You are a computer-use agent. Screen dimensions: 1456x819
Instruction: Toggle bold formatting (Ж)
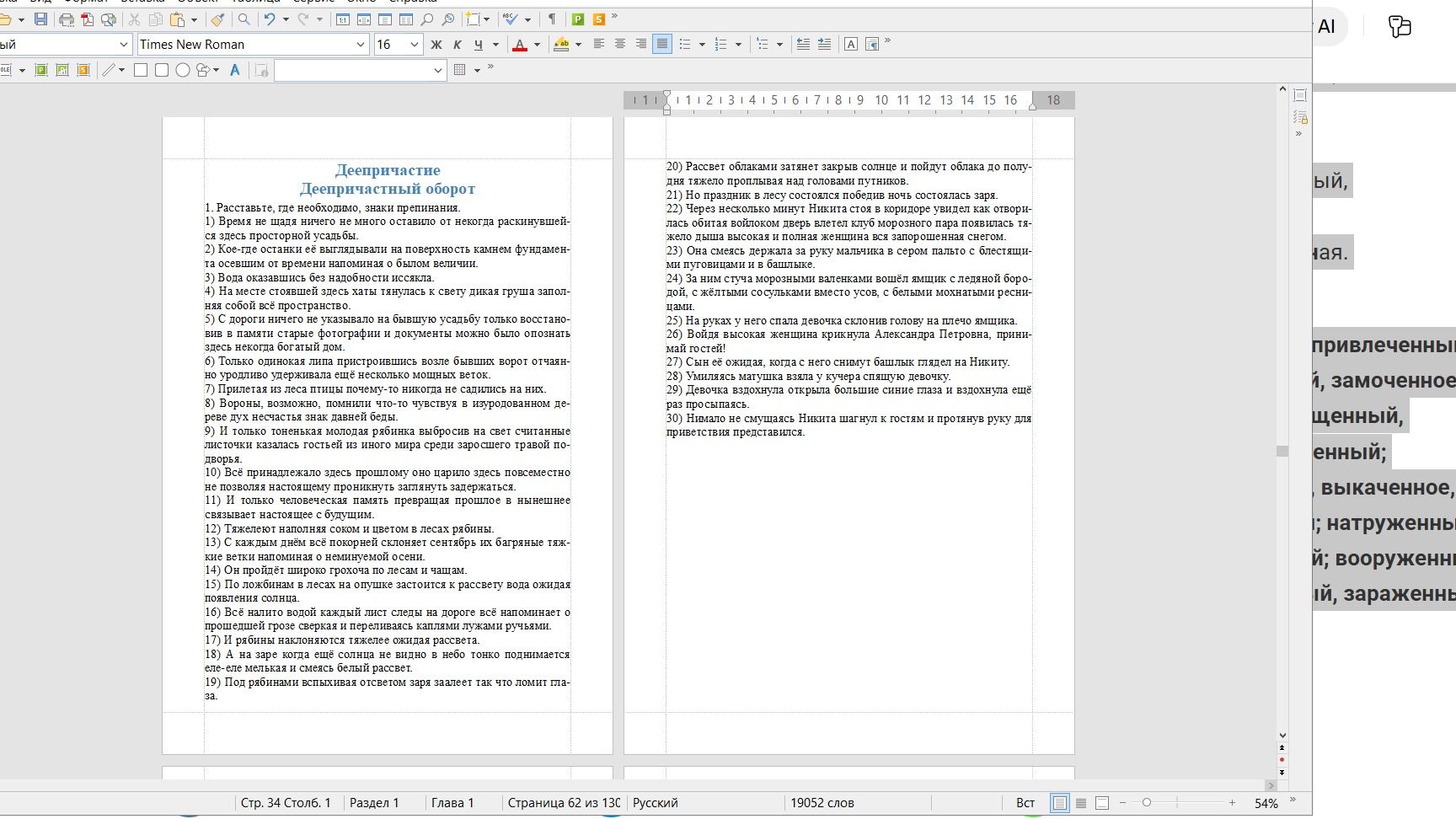point(436,44)
